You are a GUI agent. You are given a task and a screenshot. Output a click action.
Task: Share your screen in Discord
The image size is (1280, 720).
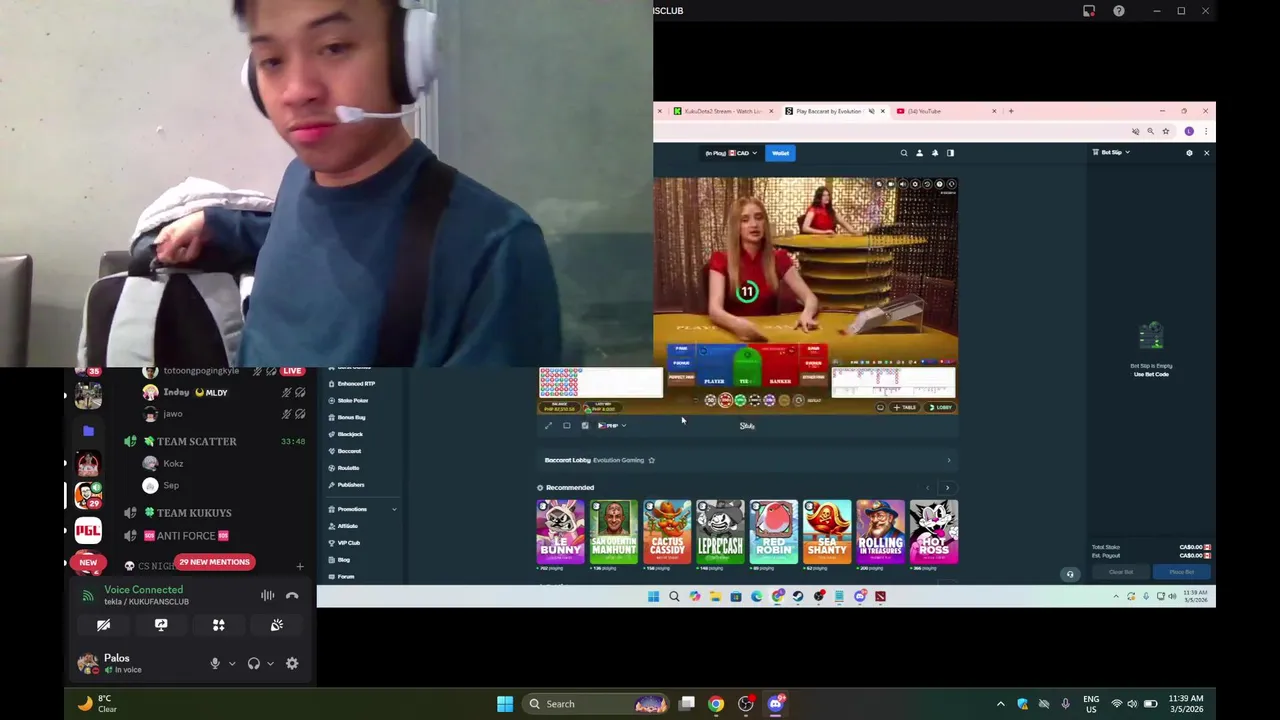(x=161, y=625)
